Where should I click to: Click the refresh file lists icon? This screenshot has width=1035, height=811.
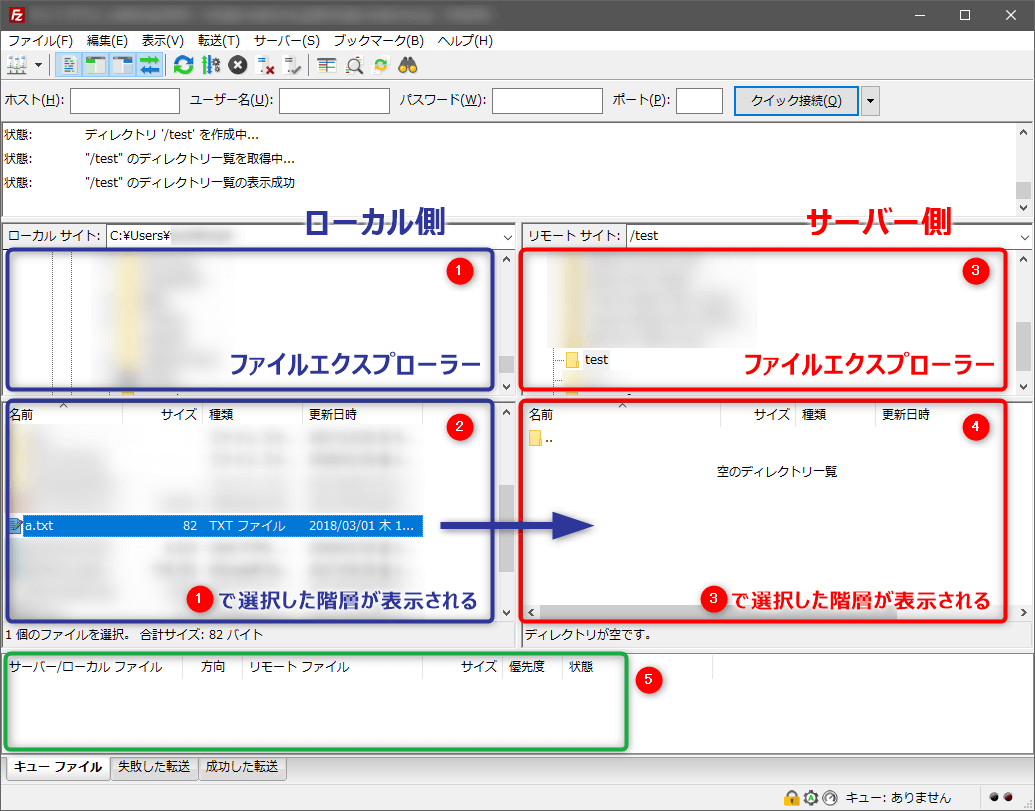point(183,65)
